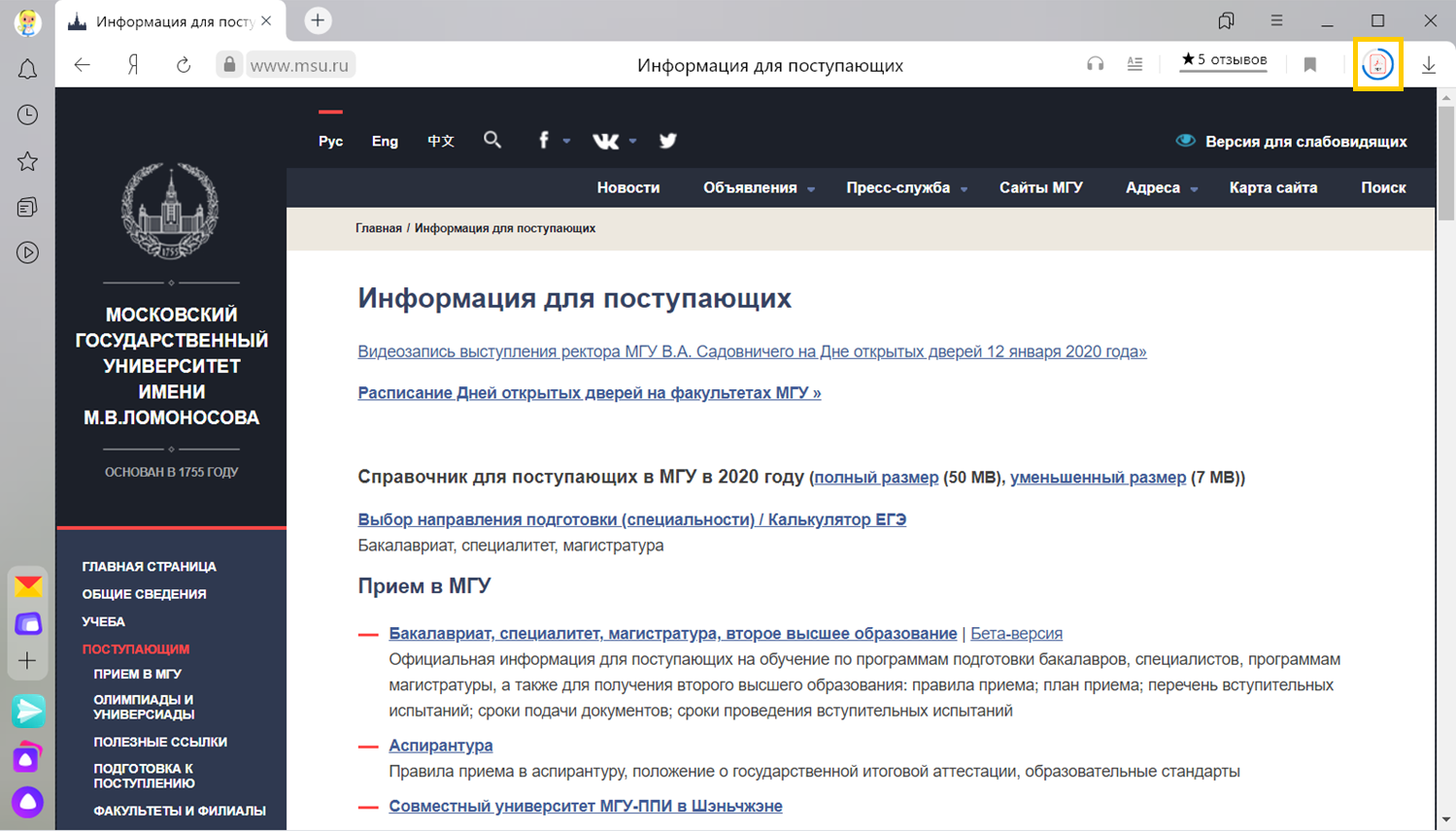Open Карта сайта in the top menu
The width and height of the screenshot is (1456, 831).
coord(1273,188)
